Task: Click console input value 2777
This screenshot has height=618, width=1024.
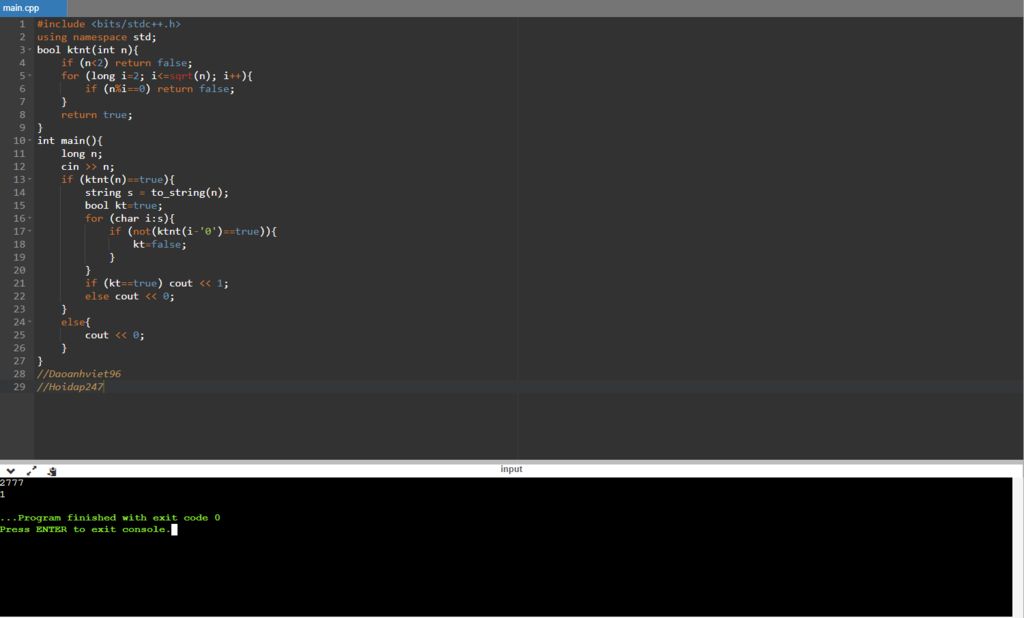Action: pos(12,483)
